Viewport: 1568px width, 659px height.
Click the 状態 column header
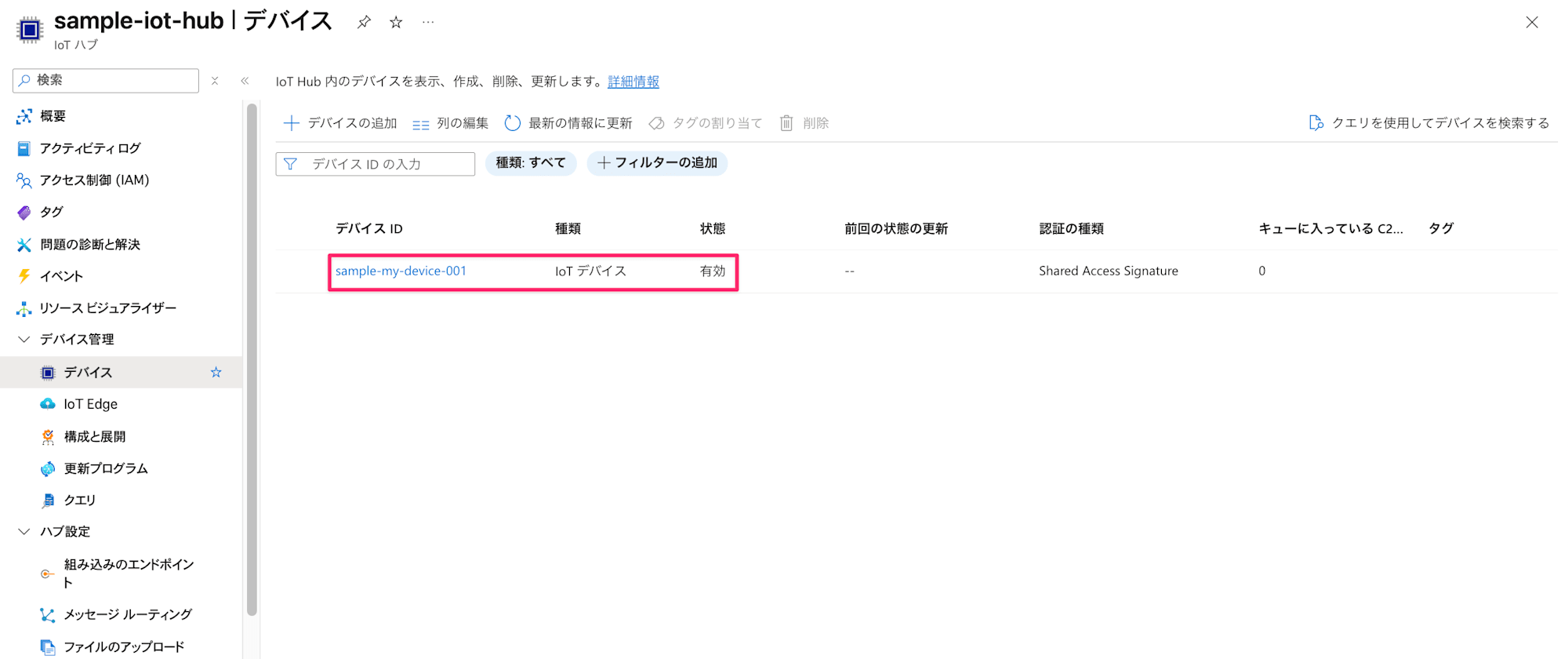(713, 228)
